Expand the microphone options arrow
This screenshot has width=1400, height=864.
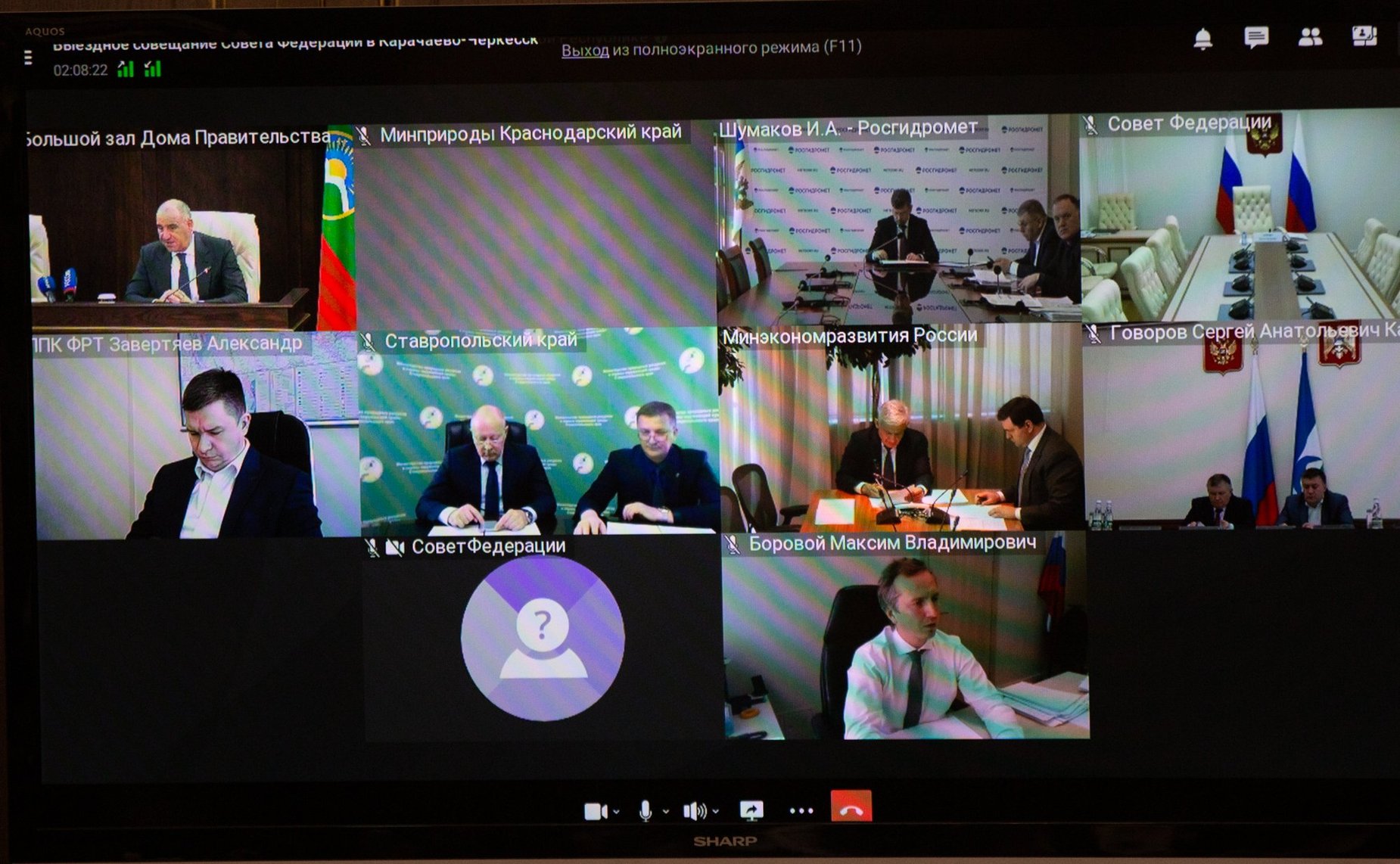(x=666, y=812)
